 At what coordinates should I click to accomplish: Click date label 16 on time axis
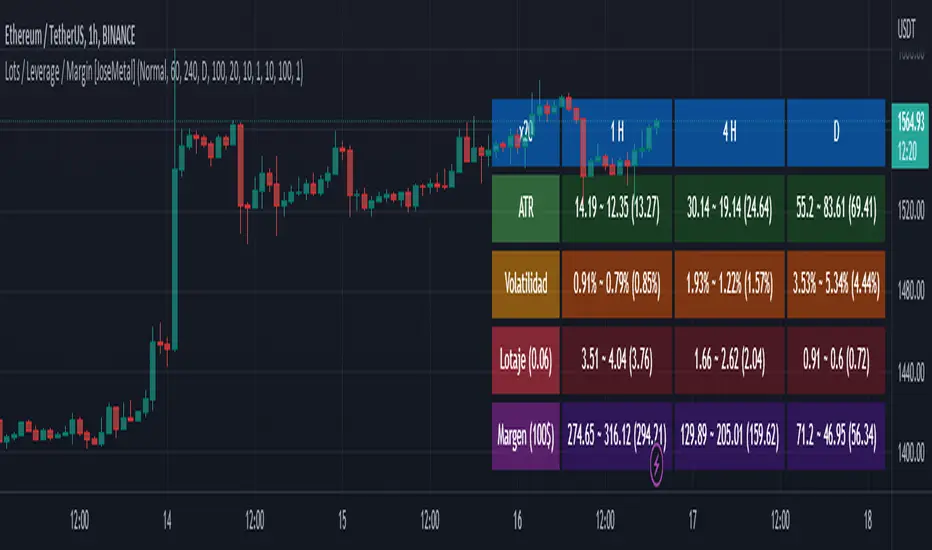(517, 521)
